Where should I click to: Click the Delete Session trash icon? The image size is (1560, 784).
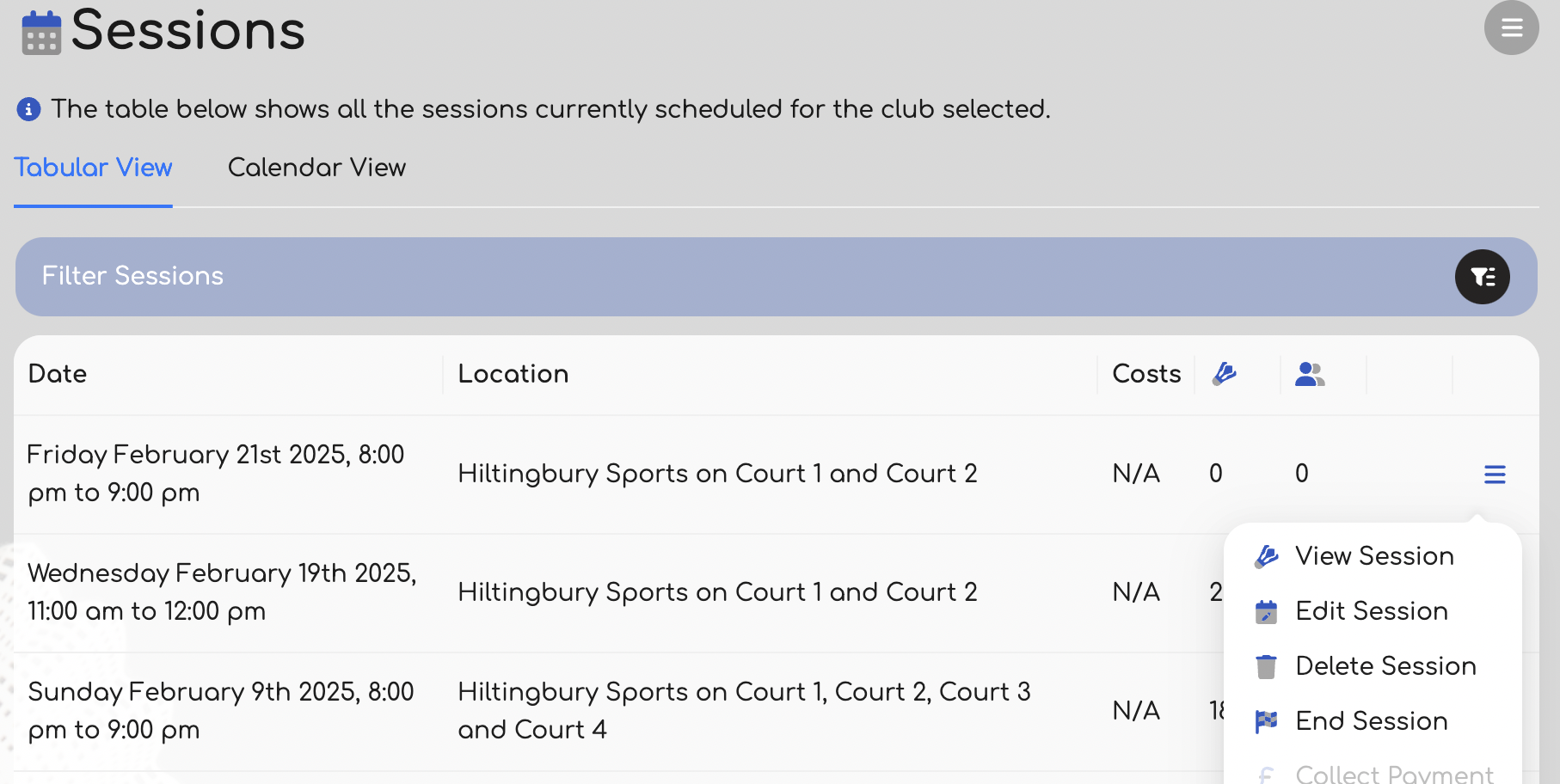tap(1266, 666)
